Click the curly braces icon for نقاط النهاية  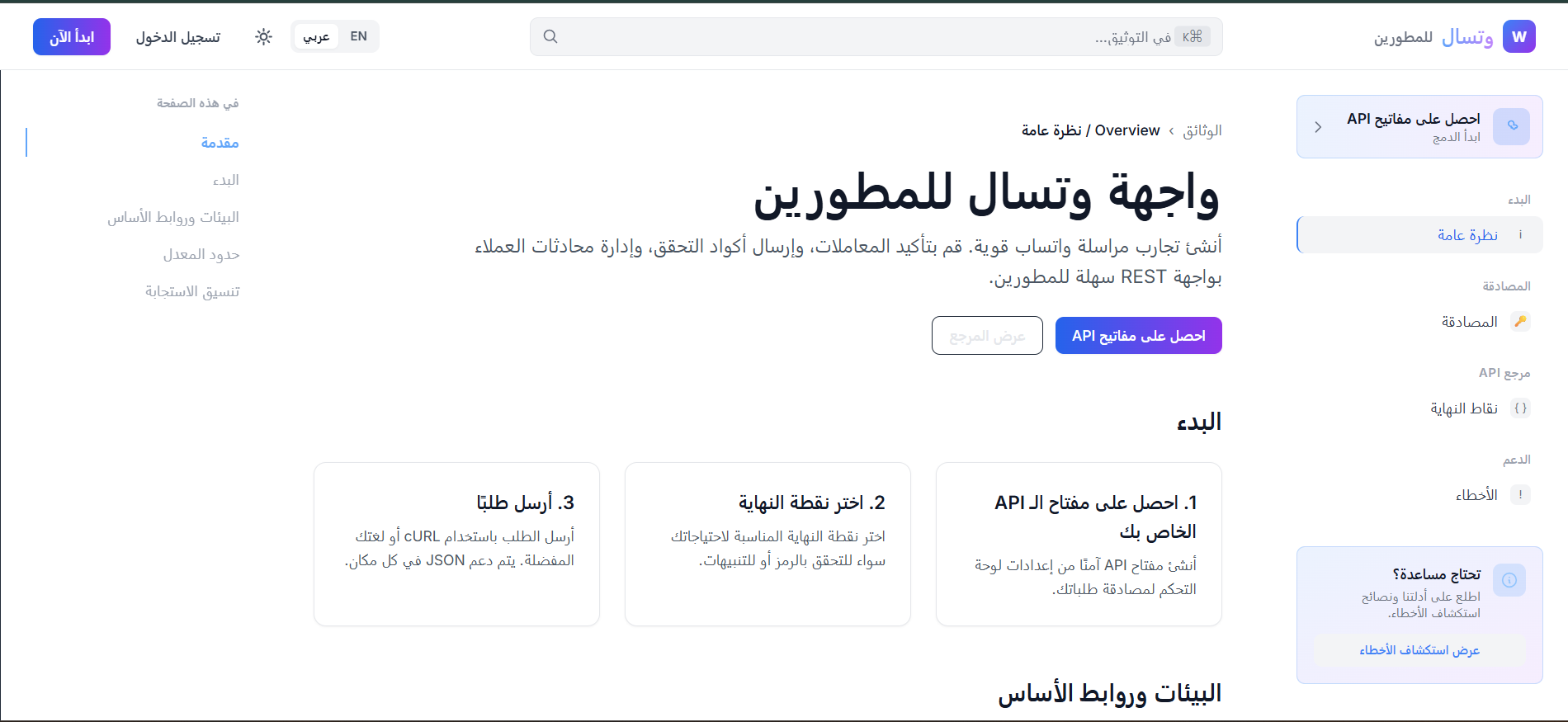tap(1520, 408)
